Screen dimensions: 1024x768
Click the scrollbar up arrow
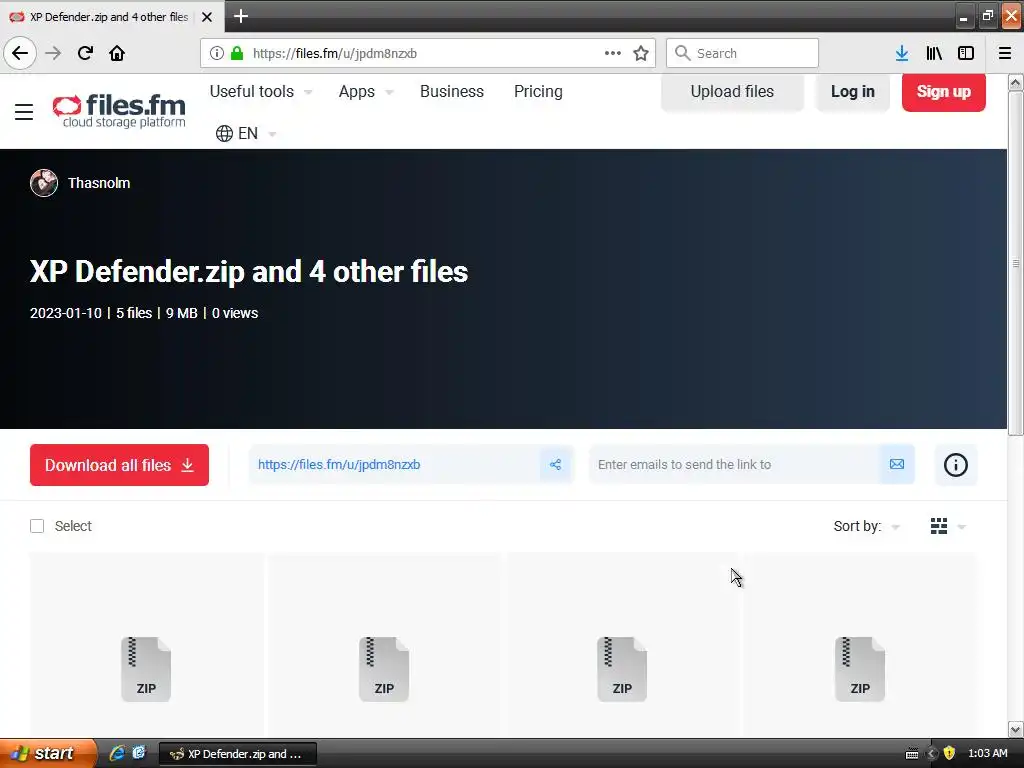click(1015, 83)
